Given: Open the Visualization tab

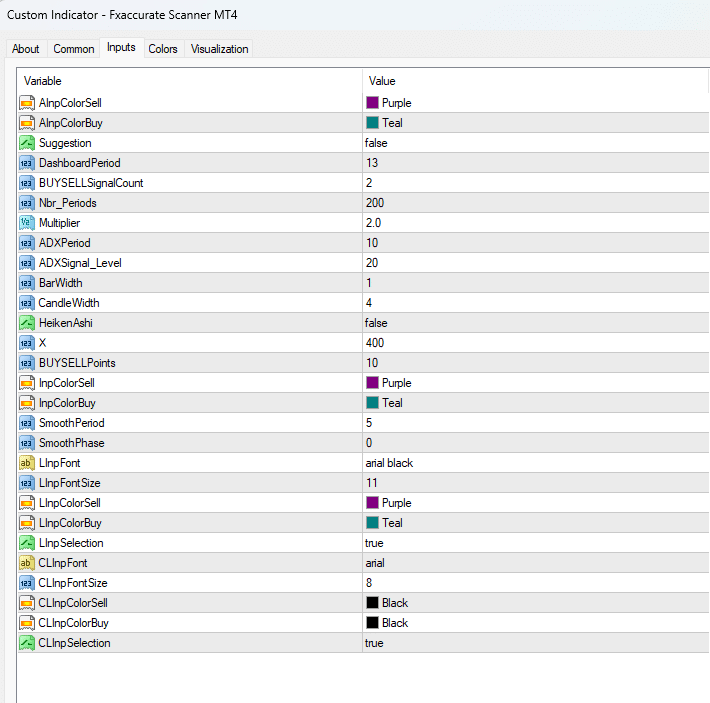Looking at the screenshot, I should [219, 49].
